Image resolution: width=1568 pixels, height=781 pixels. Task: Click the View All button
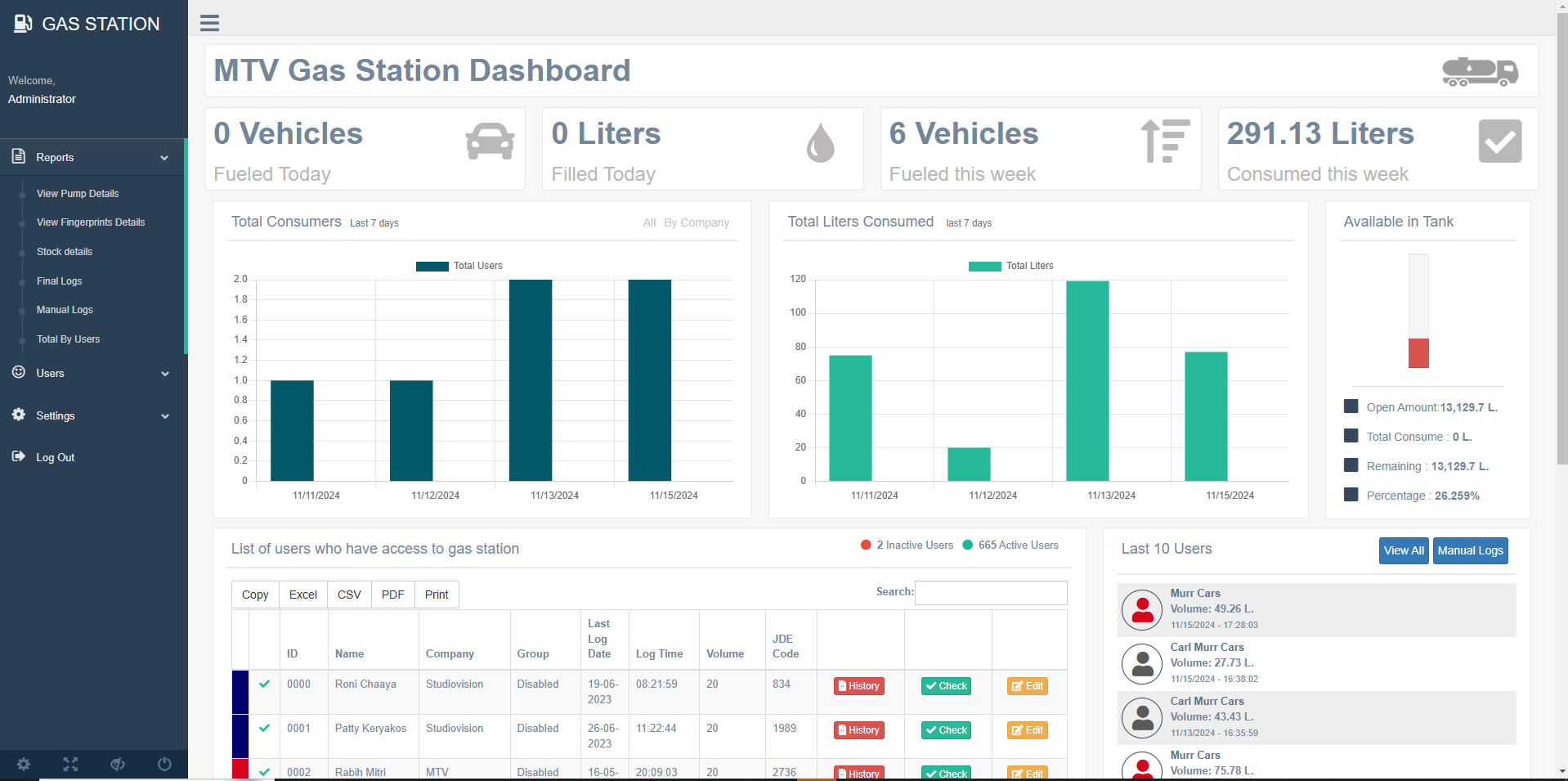click(x=1404, y=550)
